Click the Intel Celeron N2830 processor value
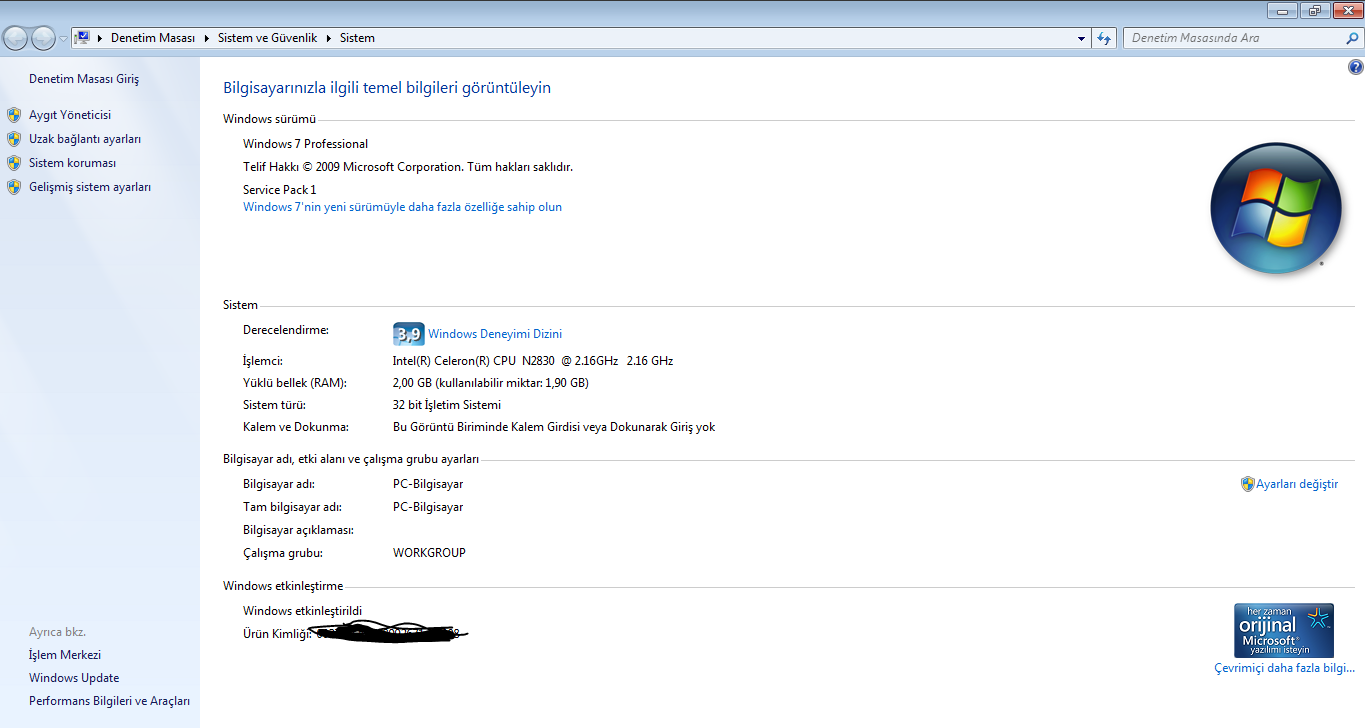This screenshot has height=728, width=1365. coord(533,361)
